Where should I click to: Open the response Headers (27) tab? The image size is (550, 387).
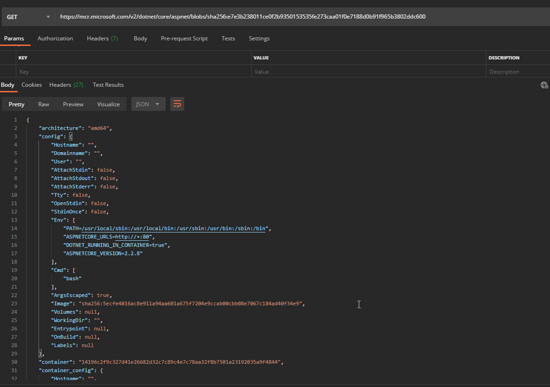pos(66,85)
